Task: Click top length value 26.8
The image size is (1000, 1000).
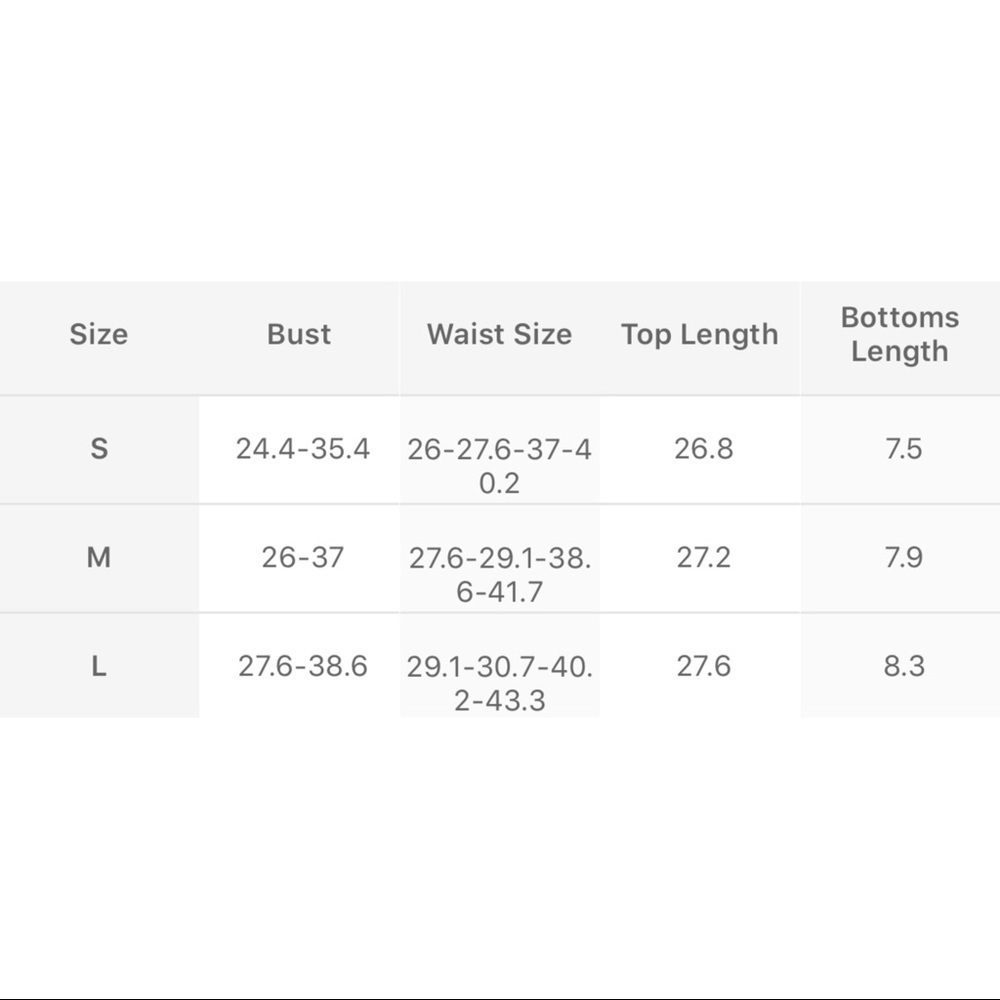Action: pos(703,448)
